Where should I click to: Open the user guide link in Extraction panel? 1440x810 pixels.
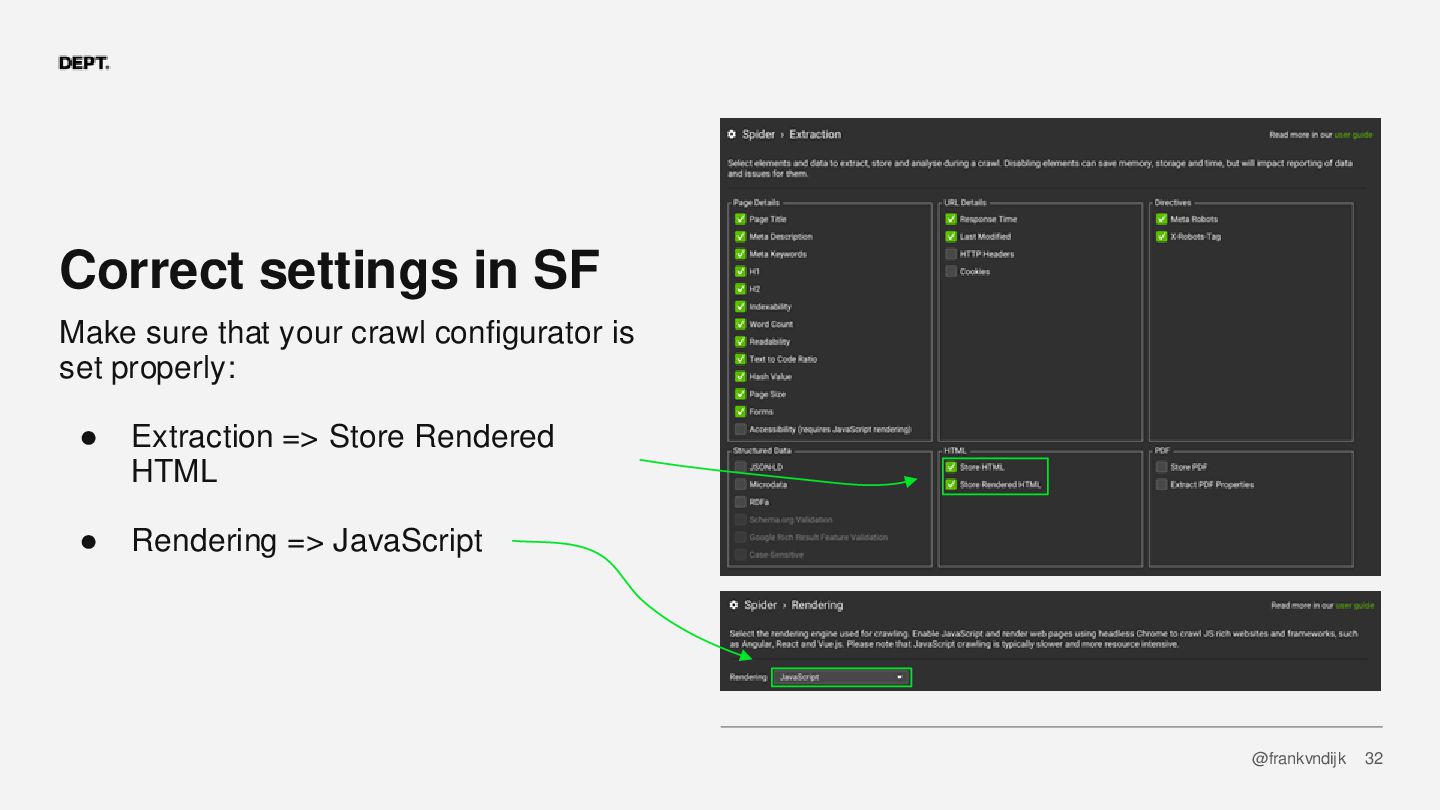click(x=1353, y=135)
